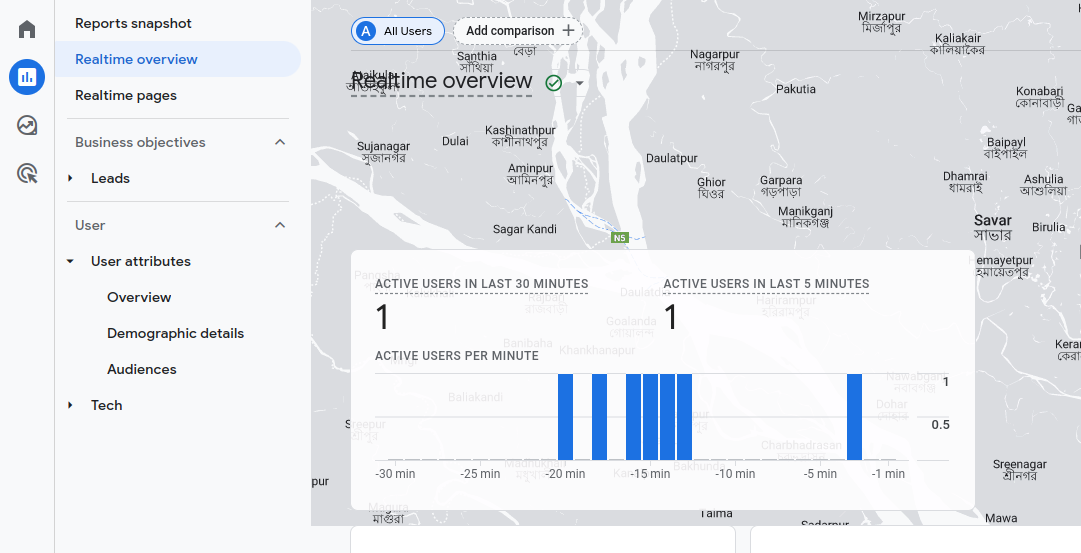1081x553 pixels.
Task: Click the Kaliakair map label
Action: pyautogui.click(x=958, y=44)
